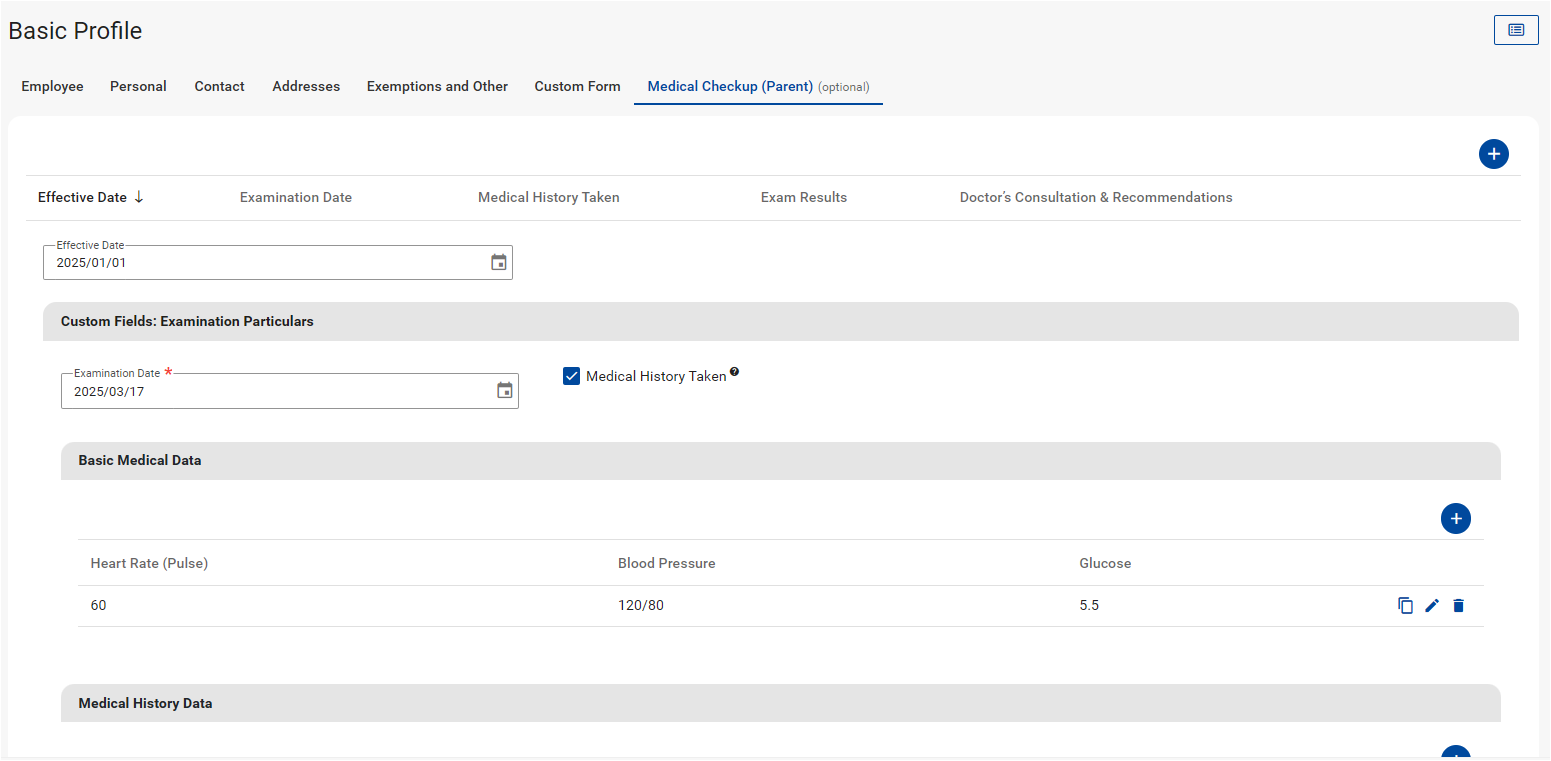The width and height of the screenshot is (1551, 761).
Task: Show help for Medical History Taken
Action: (x=734, y=372)
